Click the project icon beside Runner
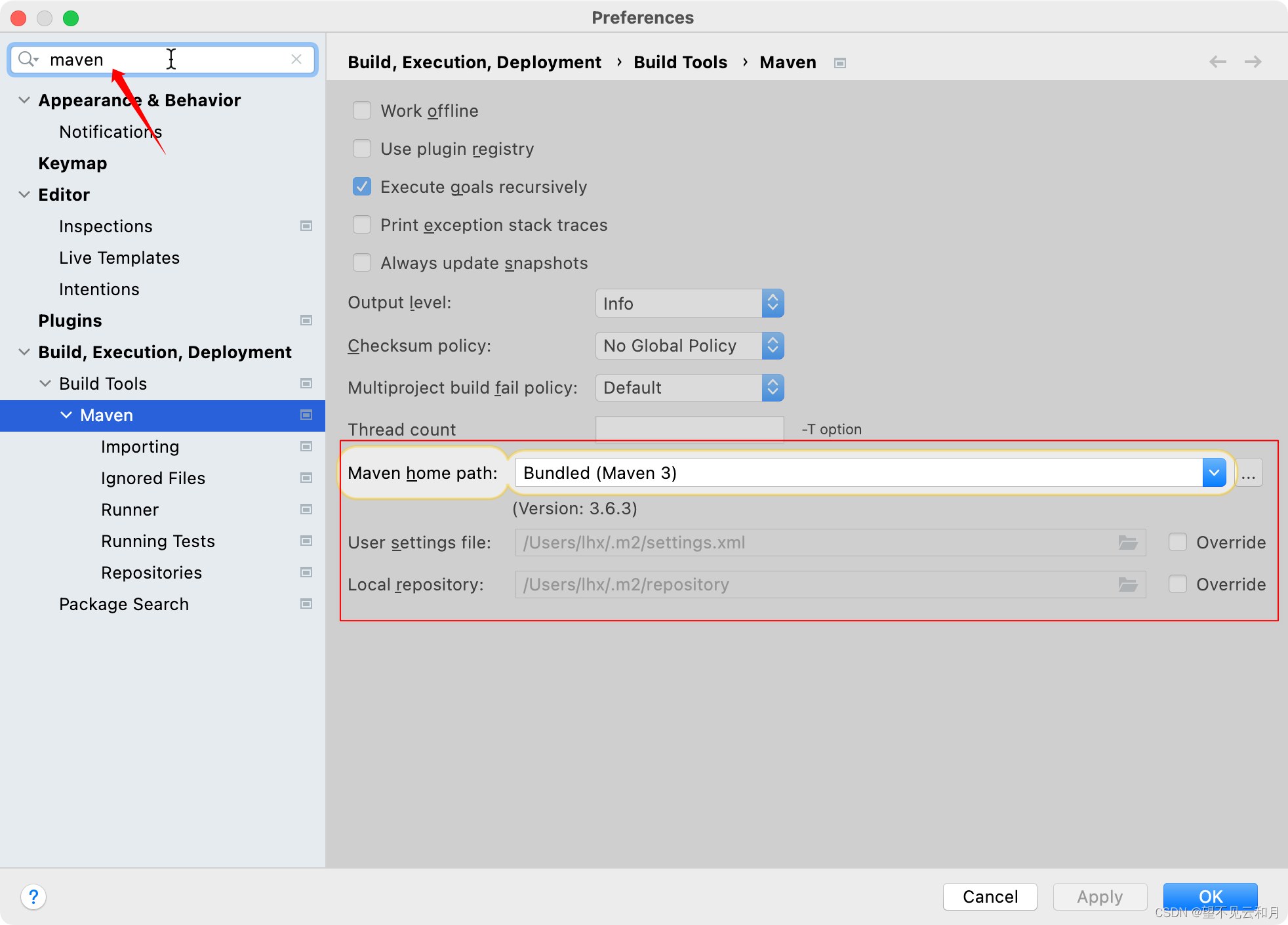Screen dimensions: 1288x925 [x=306, y=509]
